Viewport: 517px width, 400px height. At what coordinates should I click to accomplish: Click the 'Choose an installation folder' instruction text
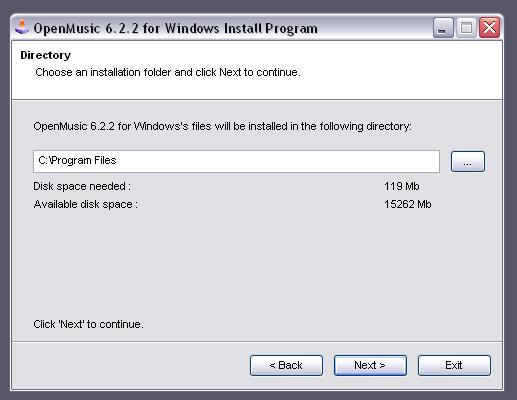168,72
